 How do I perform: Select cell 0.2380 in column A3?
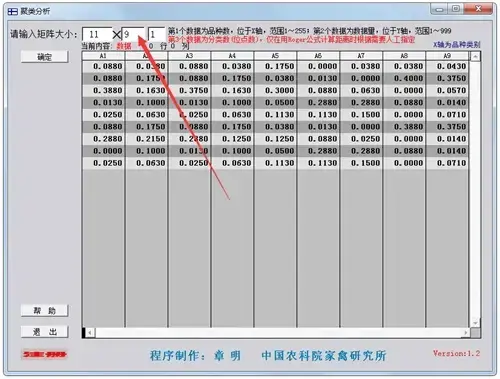(x=189, y=139)
